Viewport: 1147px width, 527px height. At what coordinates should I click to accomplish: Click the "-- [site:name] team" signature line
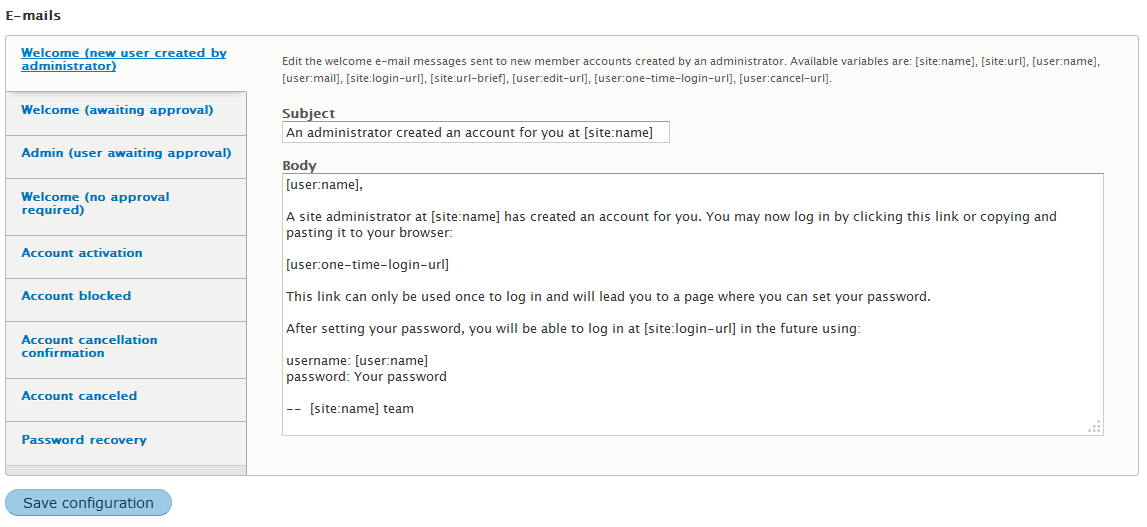click(350, 409)
